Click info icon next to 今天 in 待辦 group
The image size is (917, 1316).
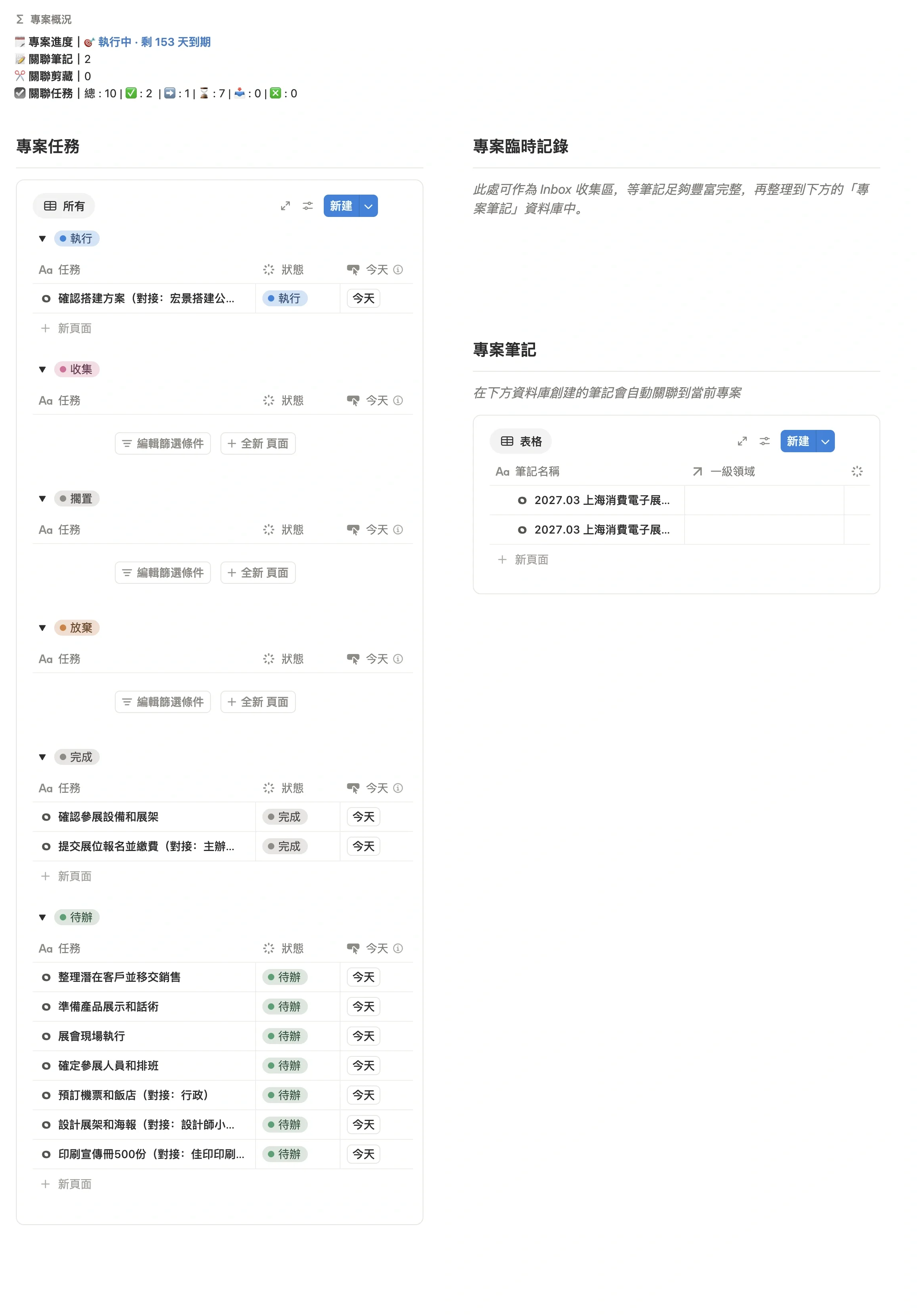(x=398, y=948)
